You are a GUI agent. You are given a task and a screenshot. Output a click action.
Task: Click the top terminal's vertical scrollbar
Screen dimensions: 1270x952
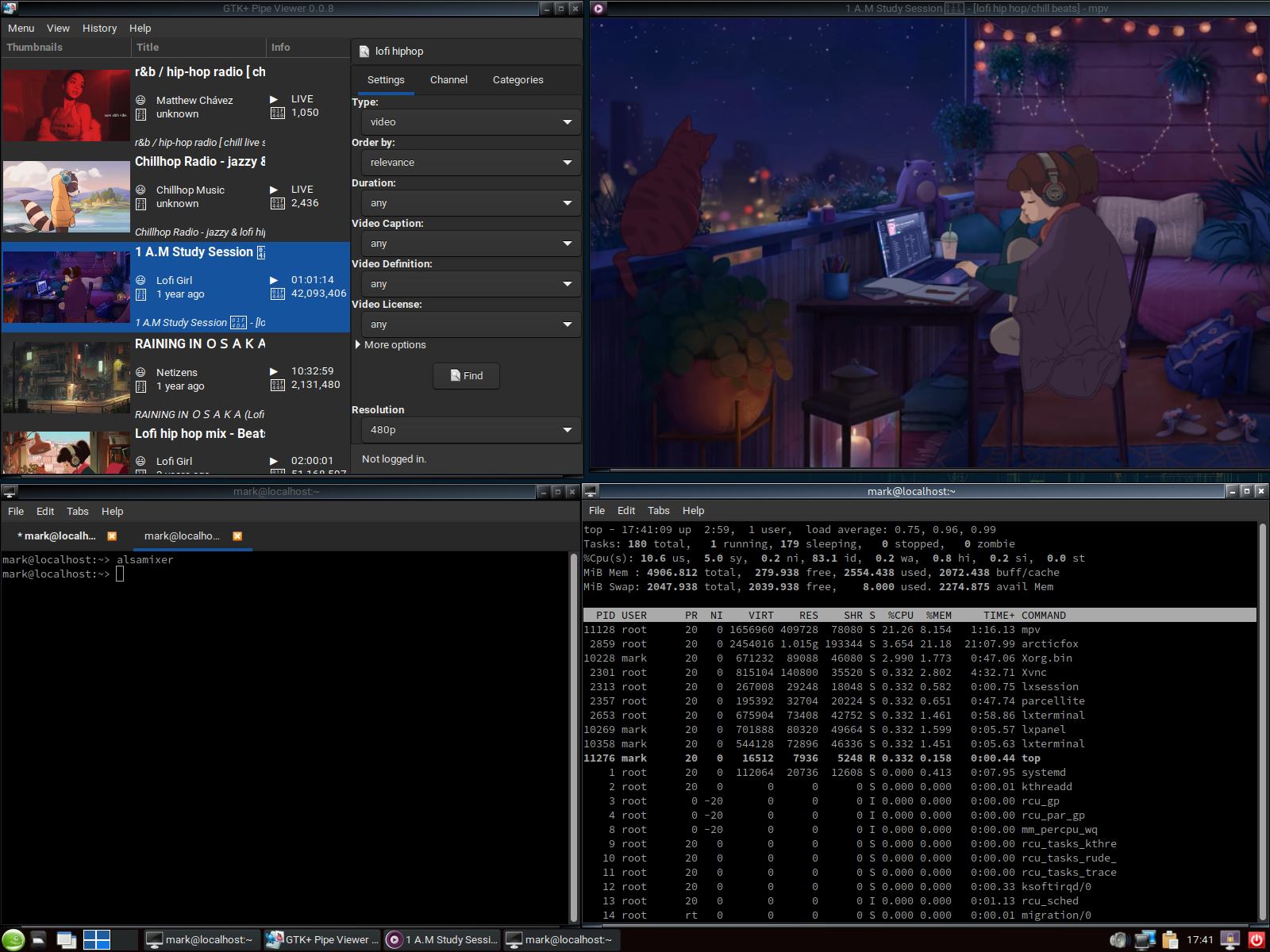(1262, 721)
